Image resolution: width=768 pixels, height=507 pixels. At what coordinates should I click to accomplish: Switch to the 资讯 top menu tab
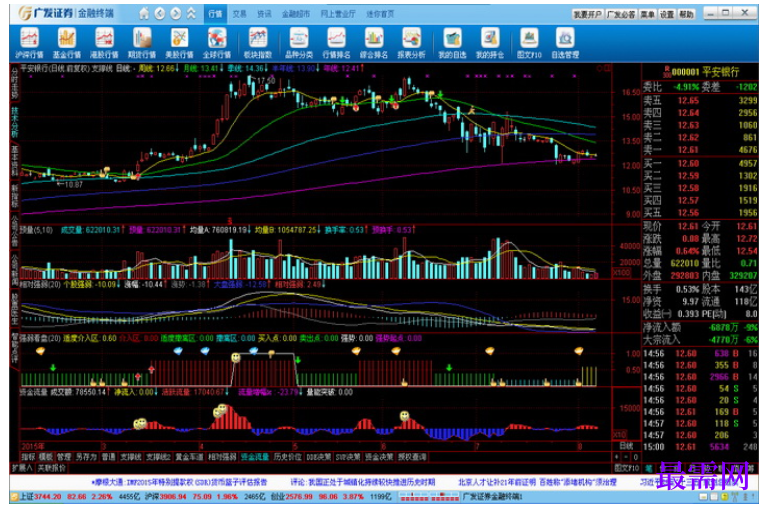(264, 14)
